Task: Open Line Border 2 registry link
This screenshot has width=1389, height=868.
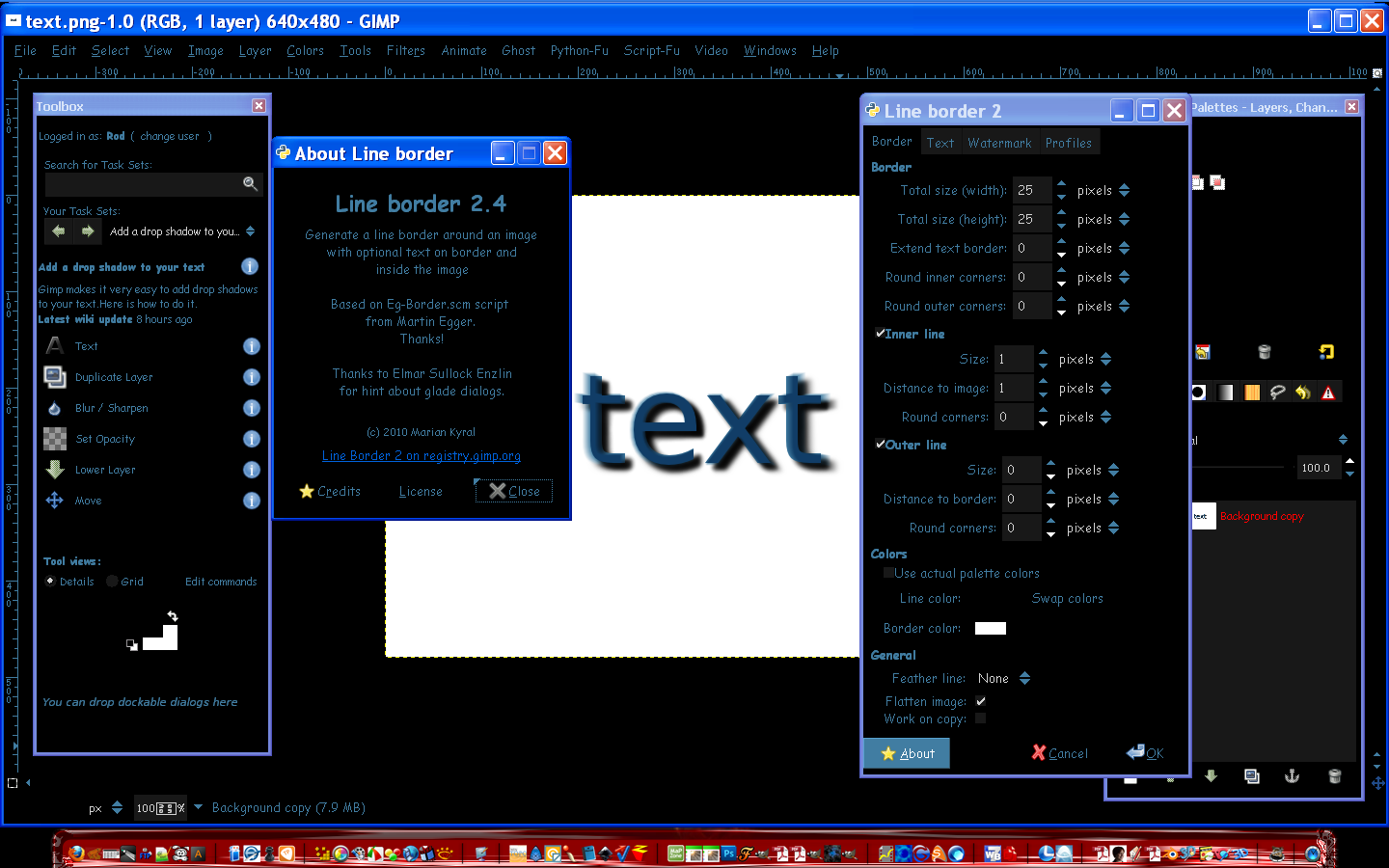Action: pos(421,456)
